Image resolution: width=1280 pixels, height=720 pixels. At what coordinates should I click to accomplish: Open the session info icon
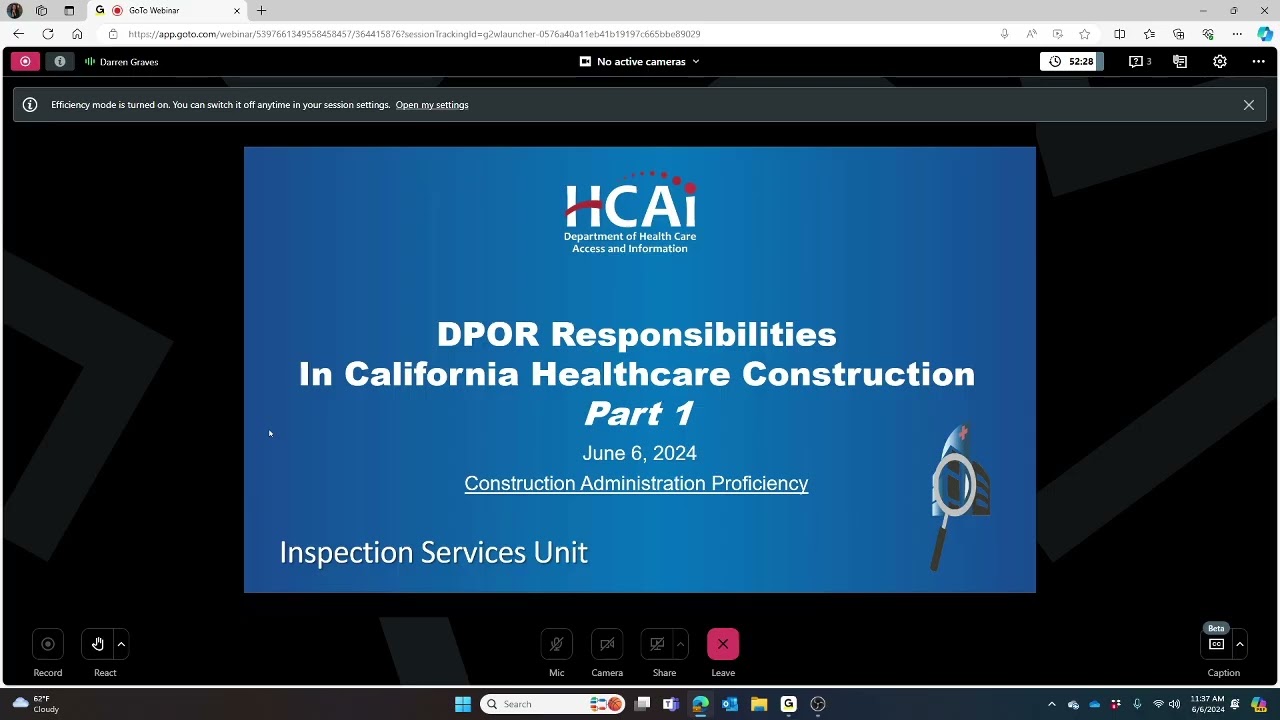[x=60, y=61]
